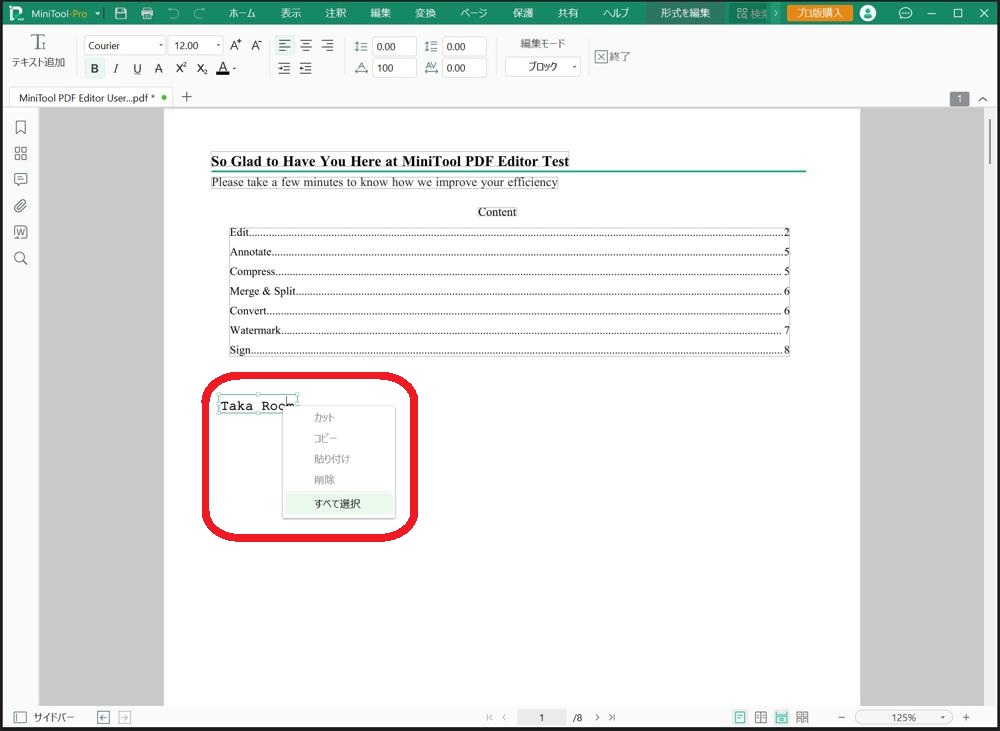Click the Print icon in the title bar
The image size is (1000, 731).
pyautogui.click(x=147, y=13)
